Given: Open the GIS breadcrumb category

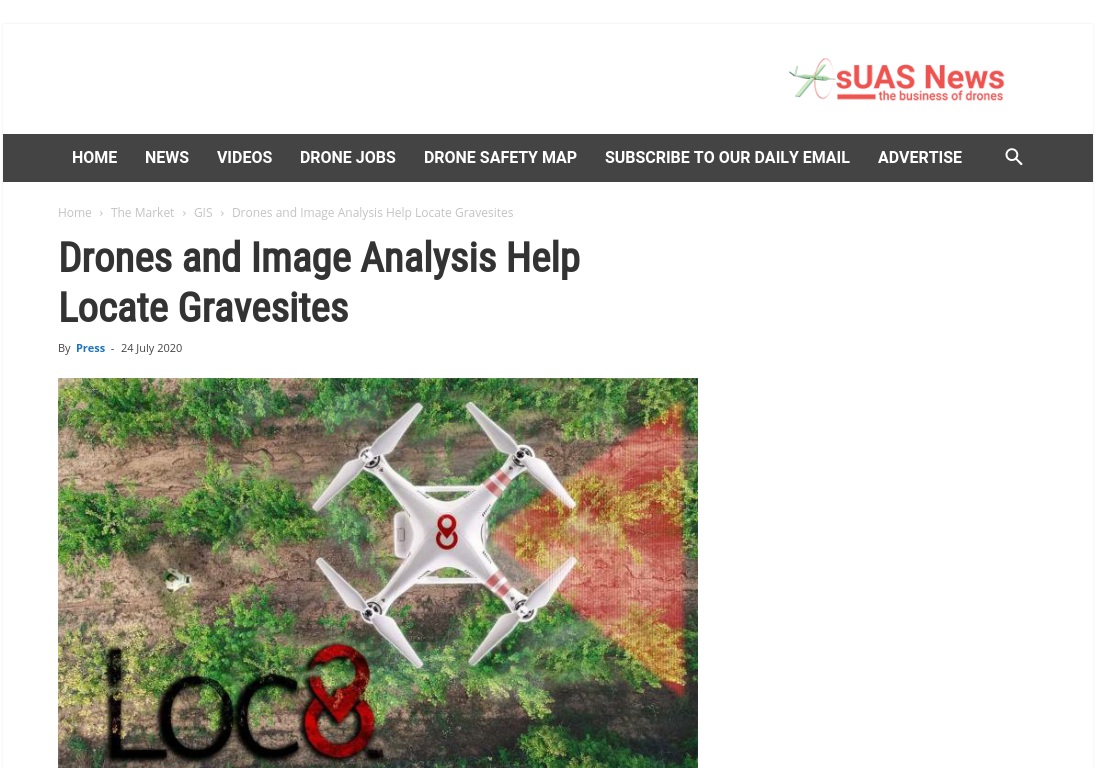Looking at the screenshot, I should [x=203, y=212].
